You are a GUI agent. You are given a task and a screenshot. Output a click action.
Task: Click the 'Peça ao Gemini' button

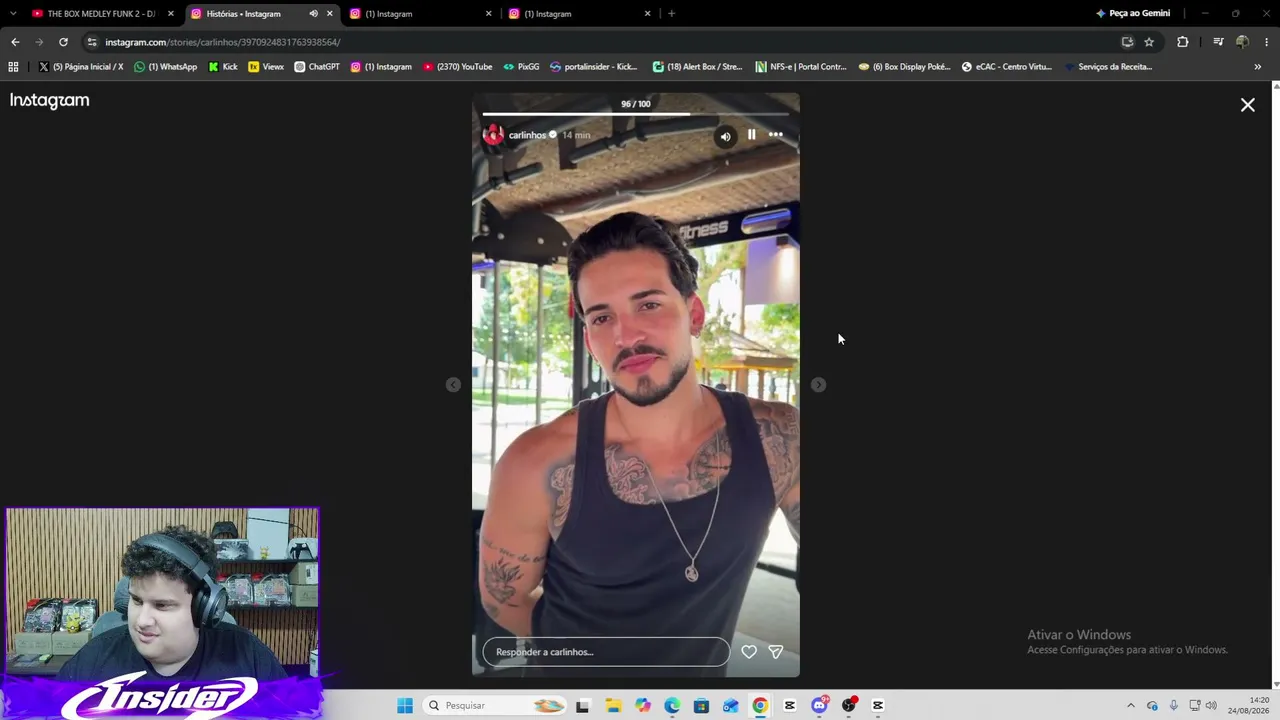[x=1133, y=14]
